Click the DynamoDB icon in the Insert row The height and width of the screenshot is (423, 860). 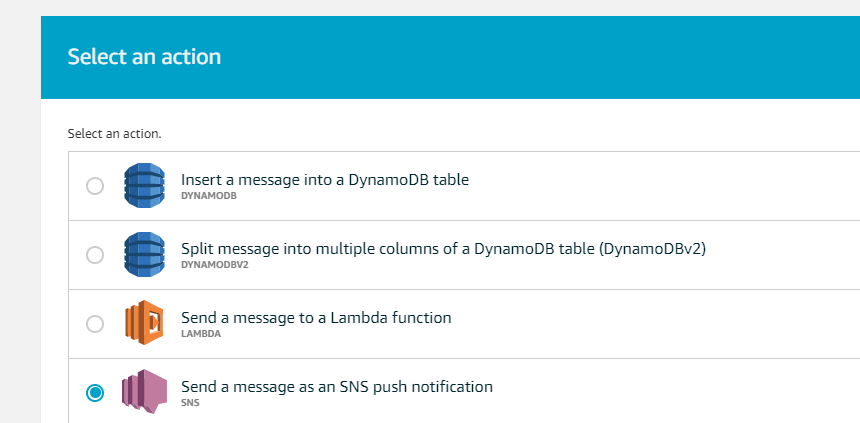click(x=144, y=185)
